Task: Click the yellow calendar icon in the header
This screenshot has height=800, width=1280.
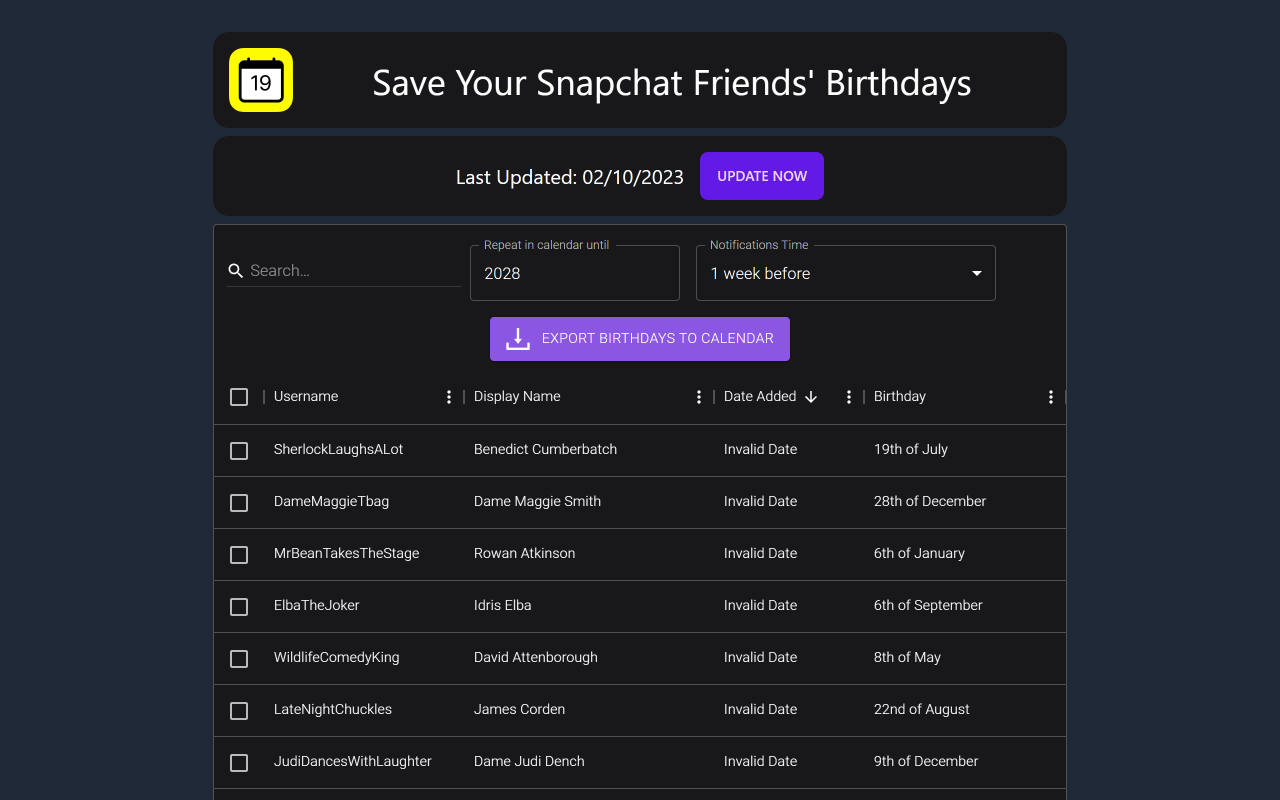Action: click(x=260, y=80)
